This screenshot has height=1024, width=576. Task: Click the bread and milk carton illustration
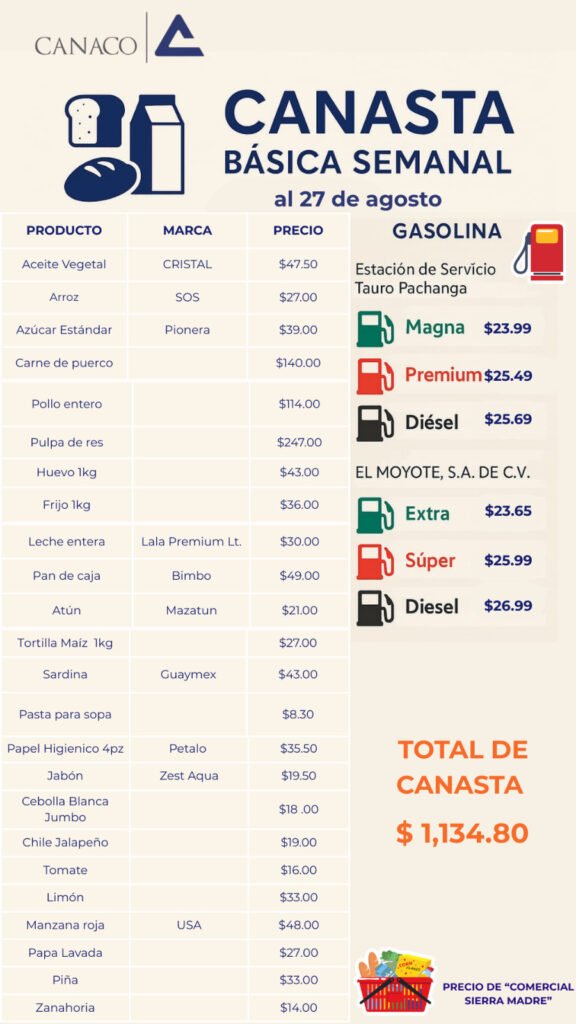point(125,148)
